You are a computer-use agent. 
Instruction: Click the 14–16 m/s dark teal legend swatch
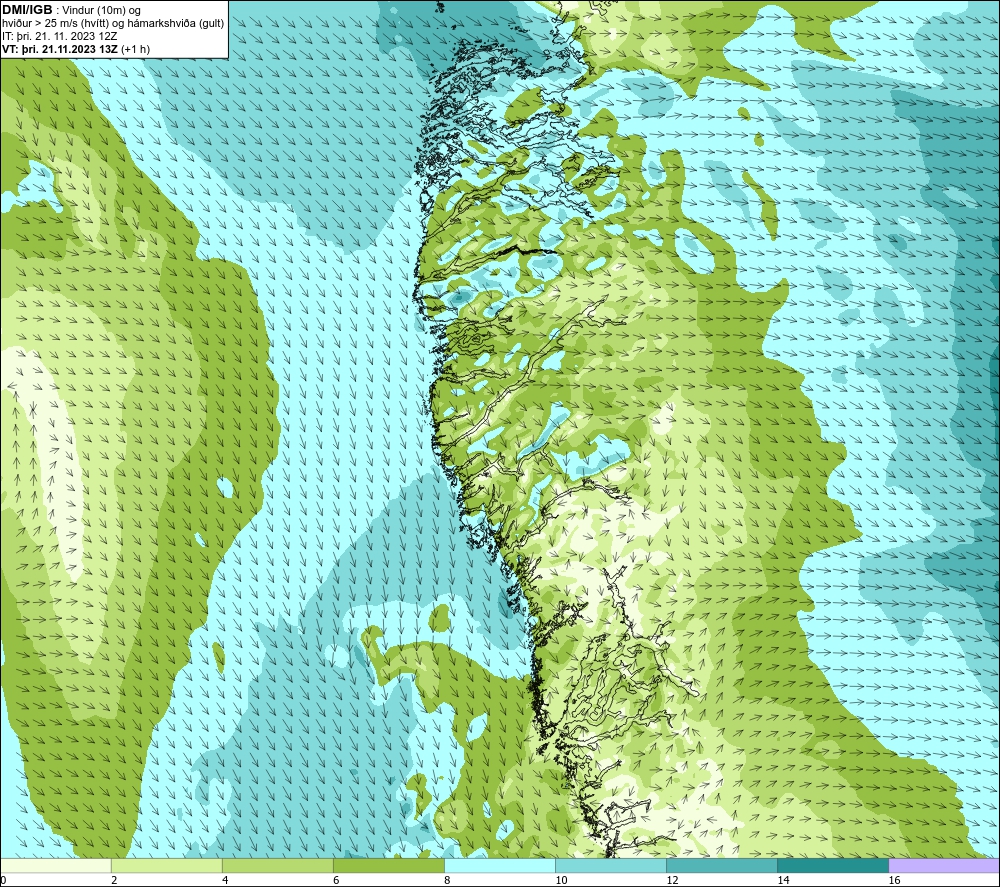coord(833,866)
